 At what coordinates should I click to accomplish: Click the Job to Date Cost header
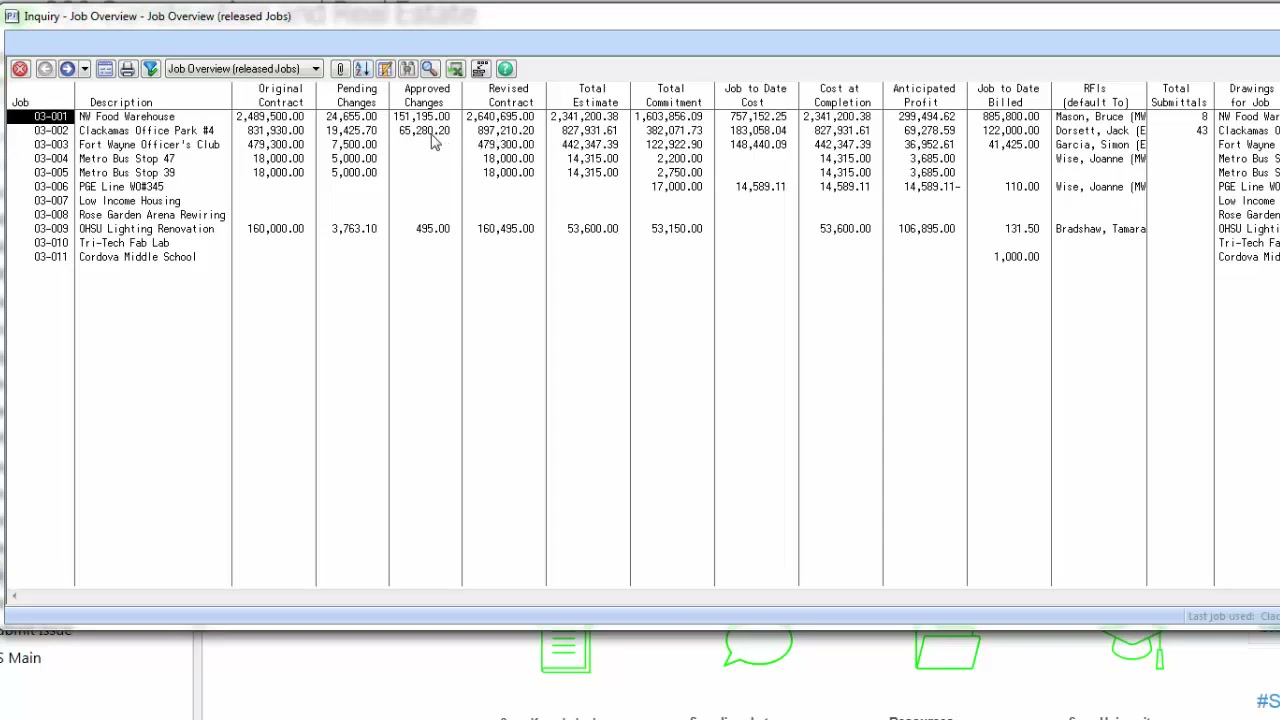(x=755, y=96)
